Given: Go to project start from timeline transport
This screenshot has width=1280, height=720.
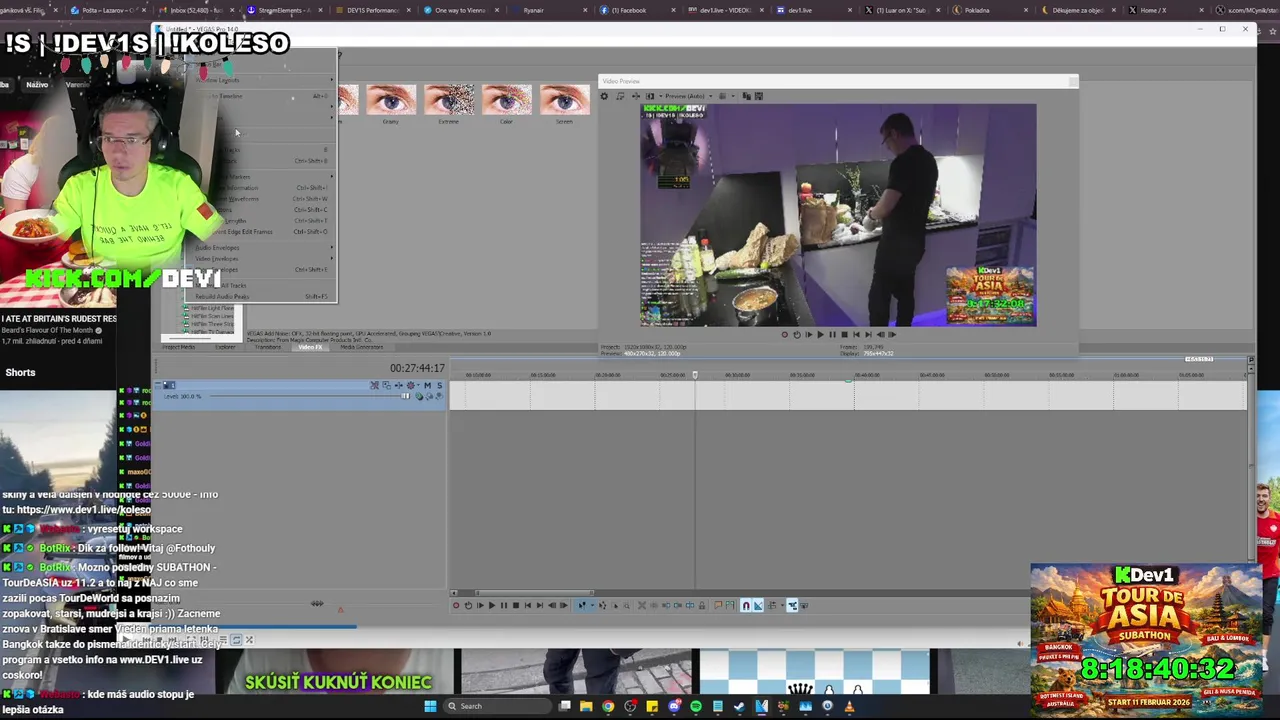Looking at the screenshot, I should coord(528,605).
